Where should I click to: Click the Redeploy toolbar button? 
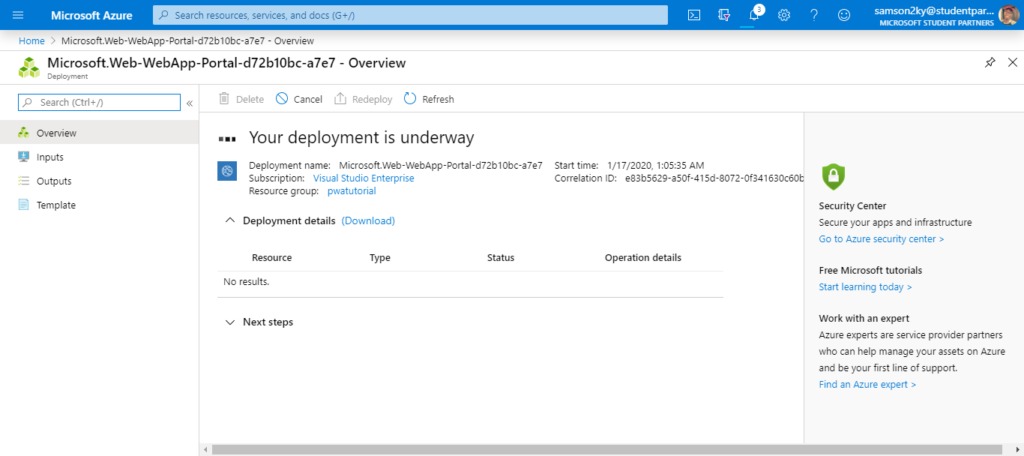[x=363, y=99]
